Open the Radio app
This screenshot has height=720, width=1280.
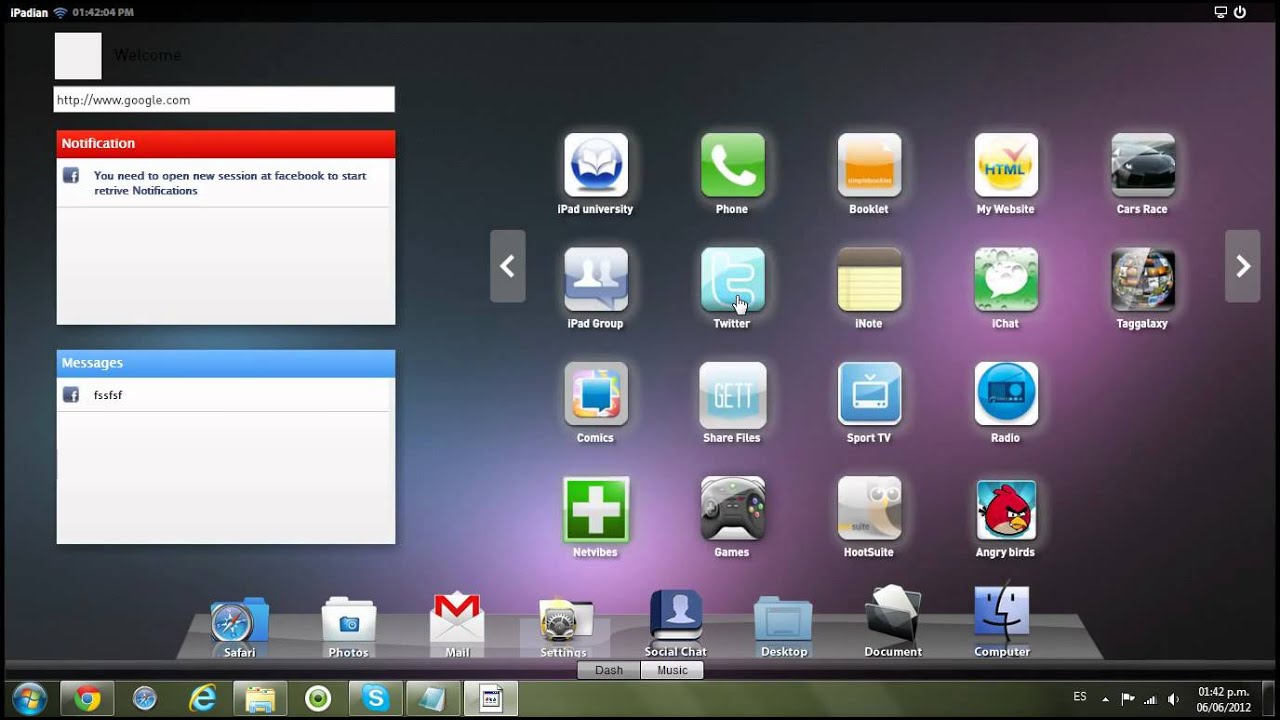tap(1006, 394)
